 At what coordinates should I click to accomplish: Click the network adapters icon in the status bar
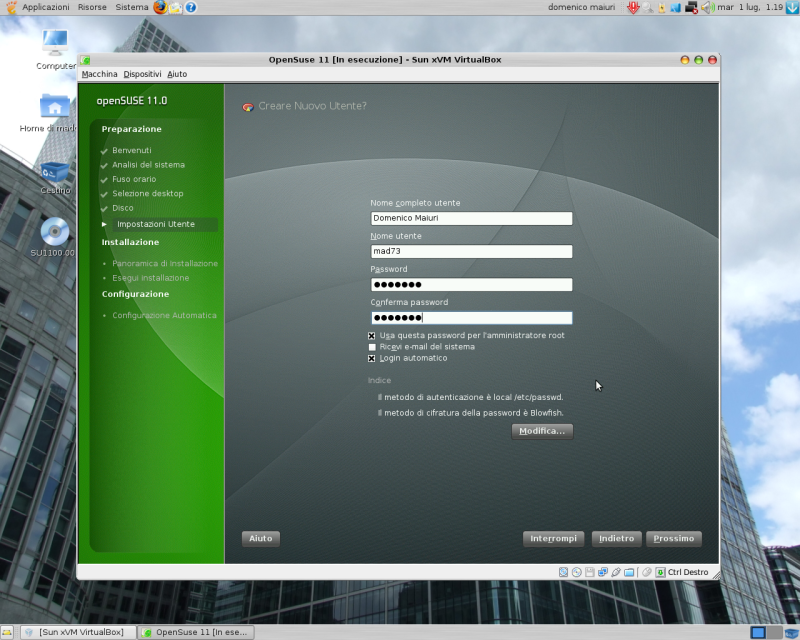click(601, 571)
